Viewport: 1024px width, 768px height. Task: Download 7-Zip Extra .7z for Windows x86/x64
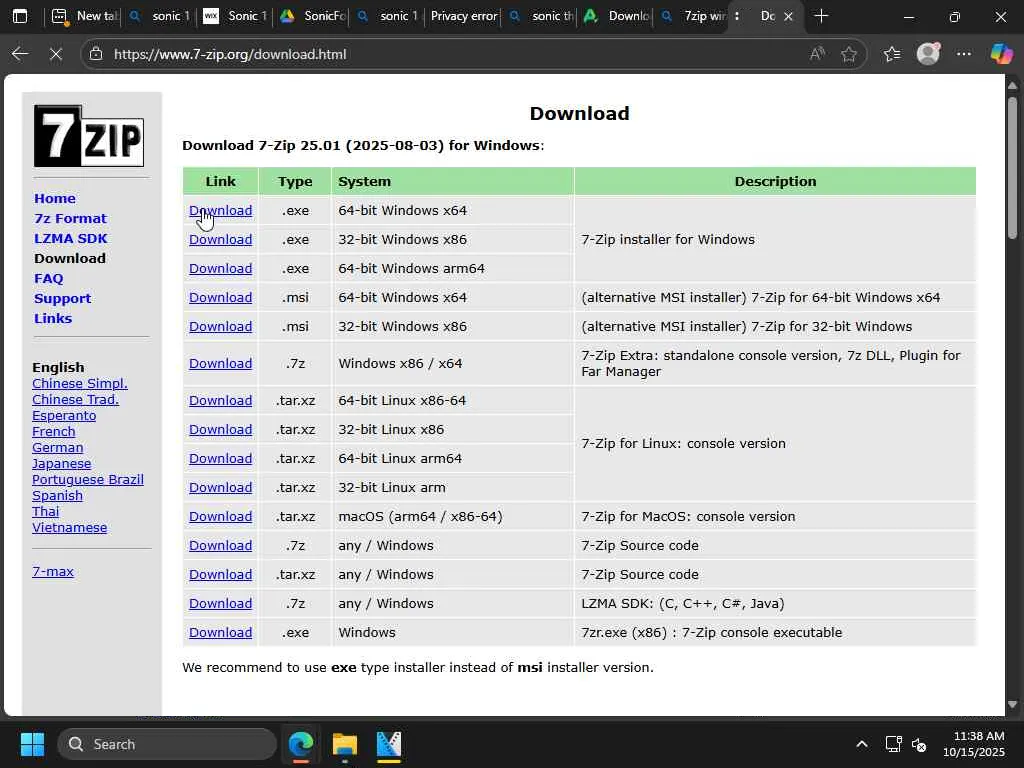coord(221,363)
